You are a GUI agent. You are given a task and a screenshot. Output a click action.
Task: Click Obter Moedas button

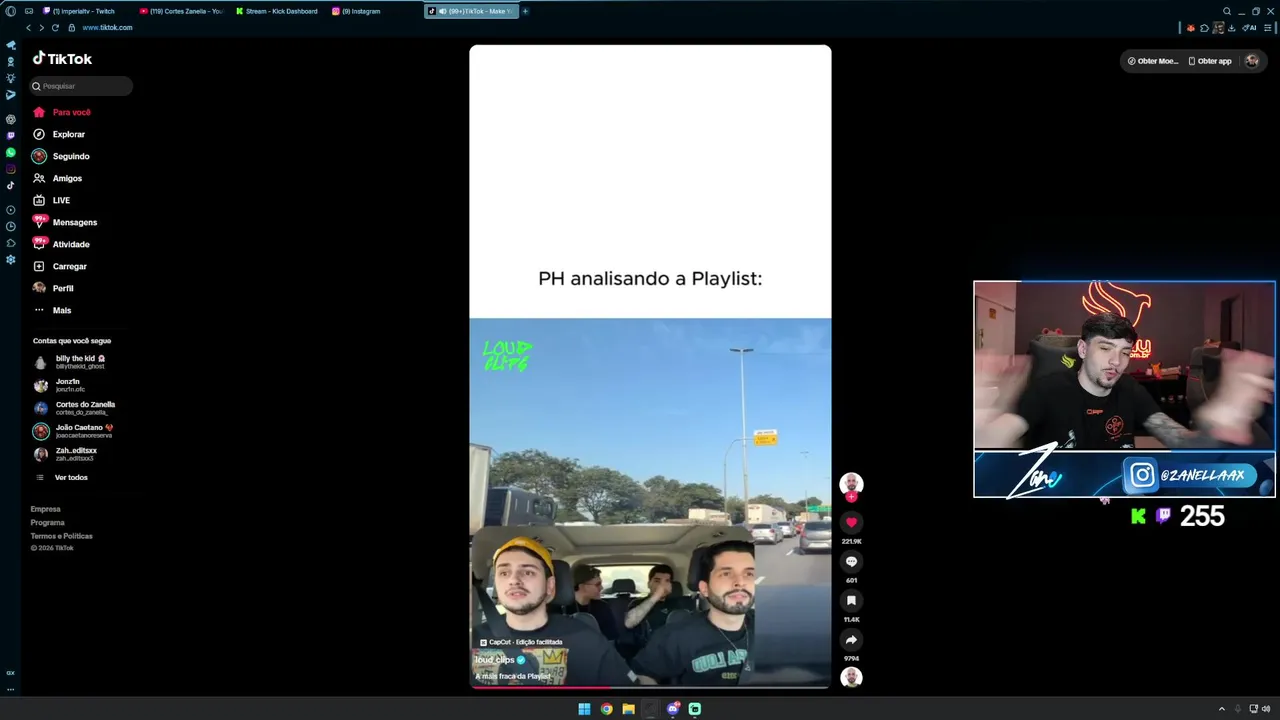tap(1153, 61)
